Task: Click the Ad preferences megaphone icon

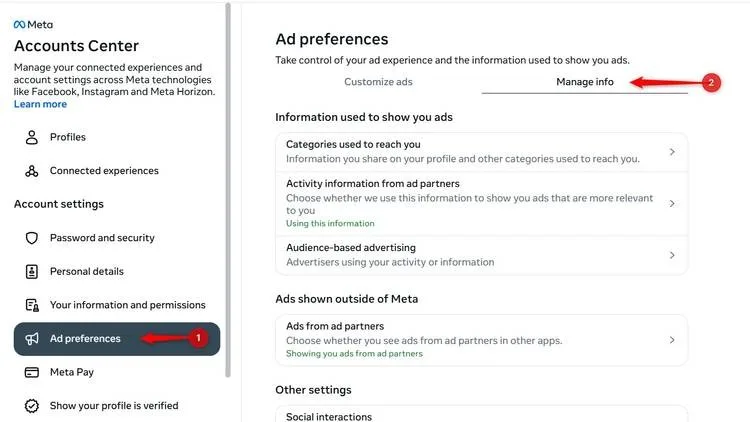Action: [32, 339]
